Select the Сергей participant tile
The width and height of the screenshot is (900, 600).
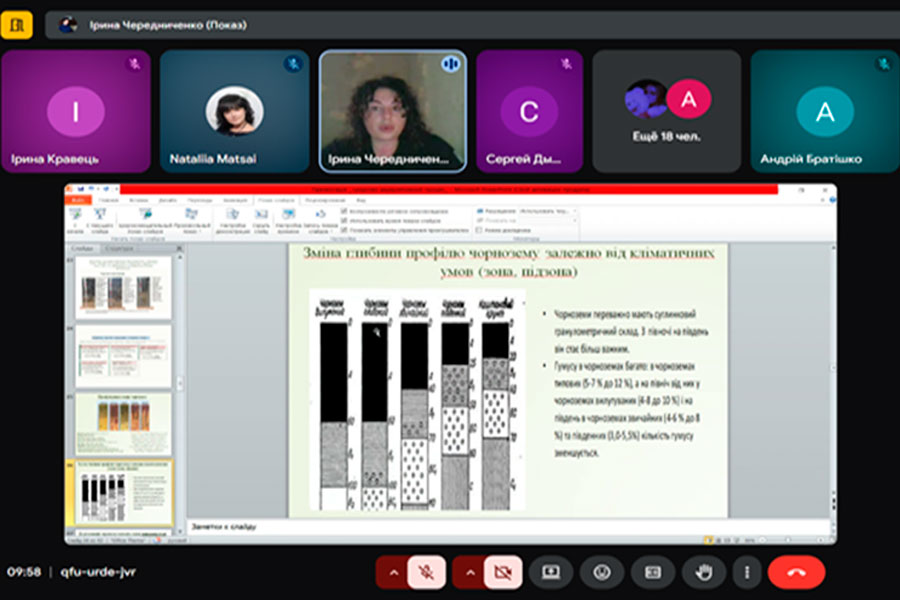tap(529, 111)
